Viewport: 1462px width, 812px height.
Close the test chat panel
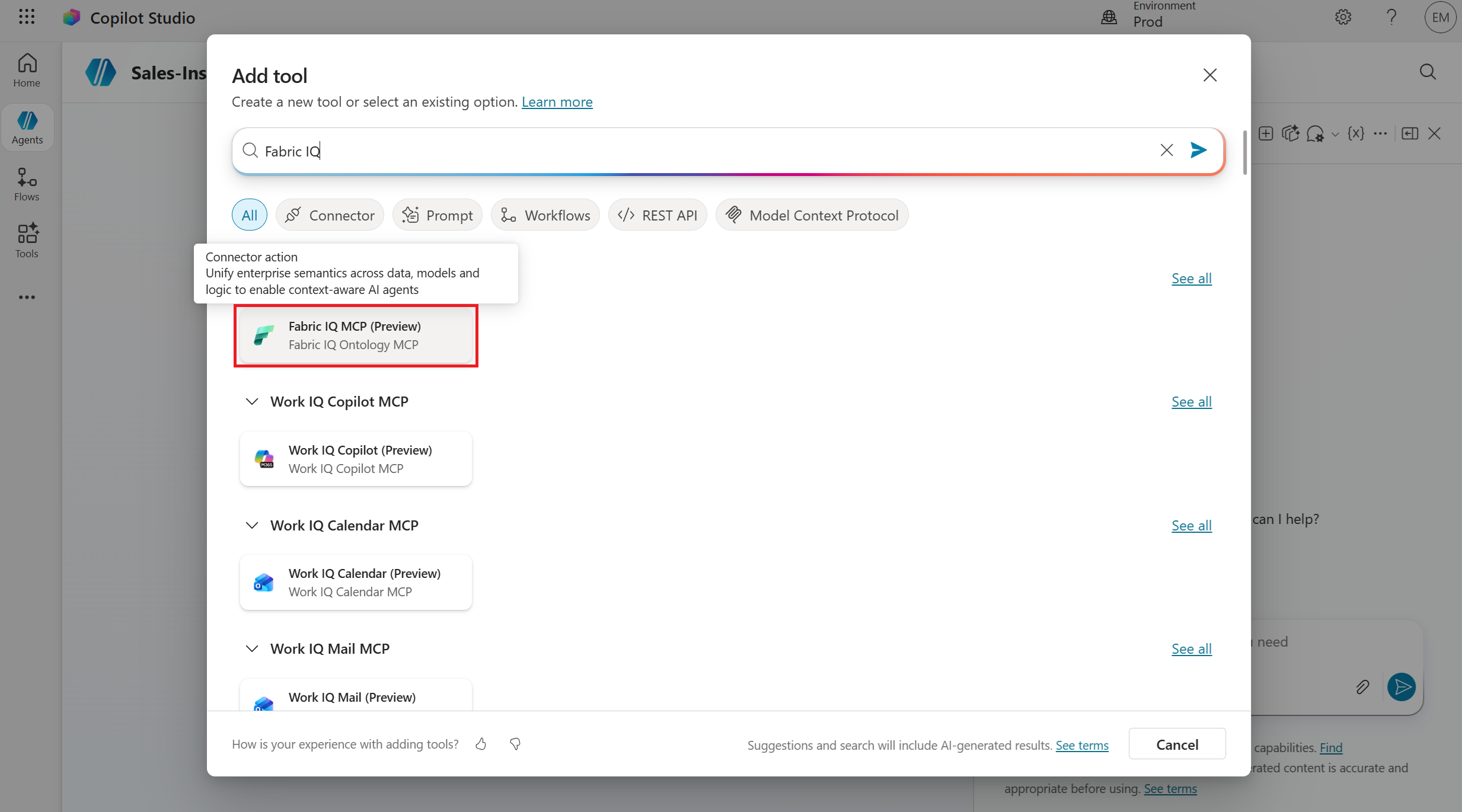tap(1434, 133)
